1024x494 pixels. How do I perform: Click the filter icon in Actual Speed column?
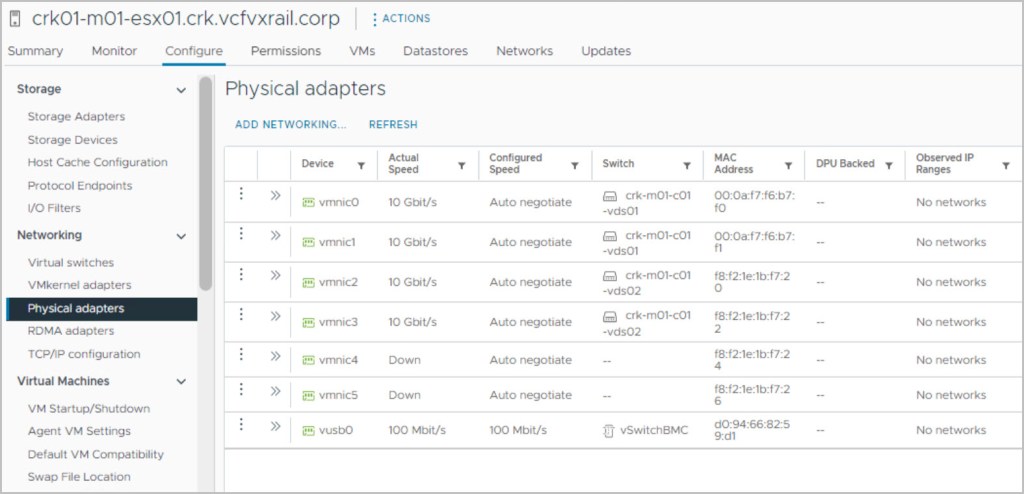pos(461,166)
